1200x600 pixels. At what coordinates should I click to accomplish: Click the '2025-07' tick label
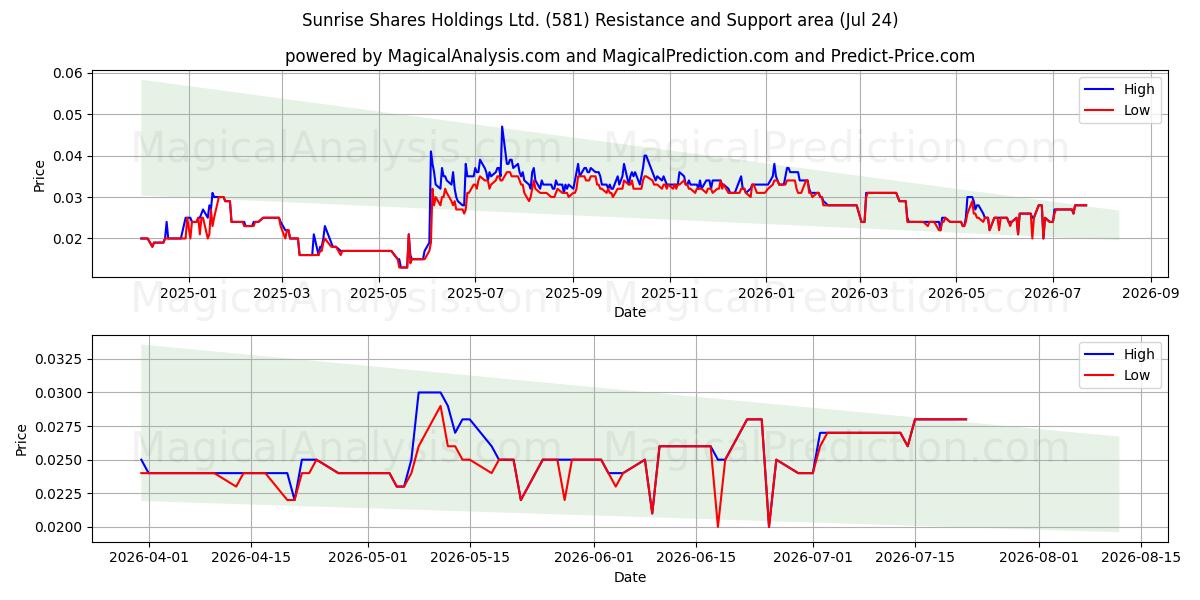(x=476, y=293)
